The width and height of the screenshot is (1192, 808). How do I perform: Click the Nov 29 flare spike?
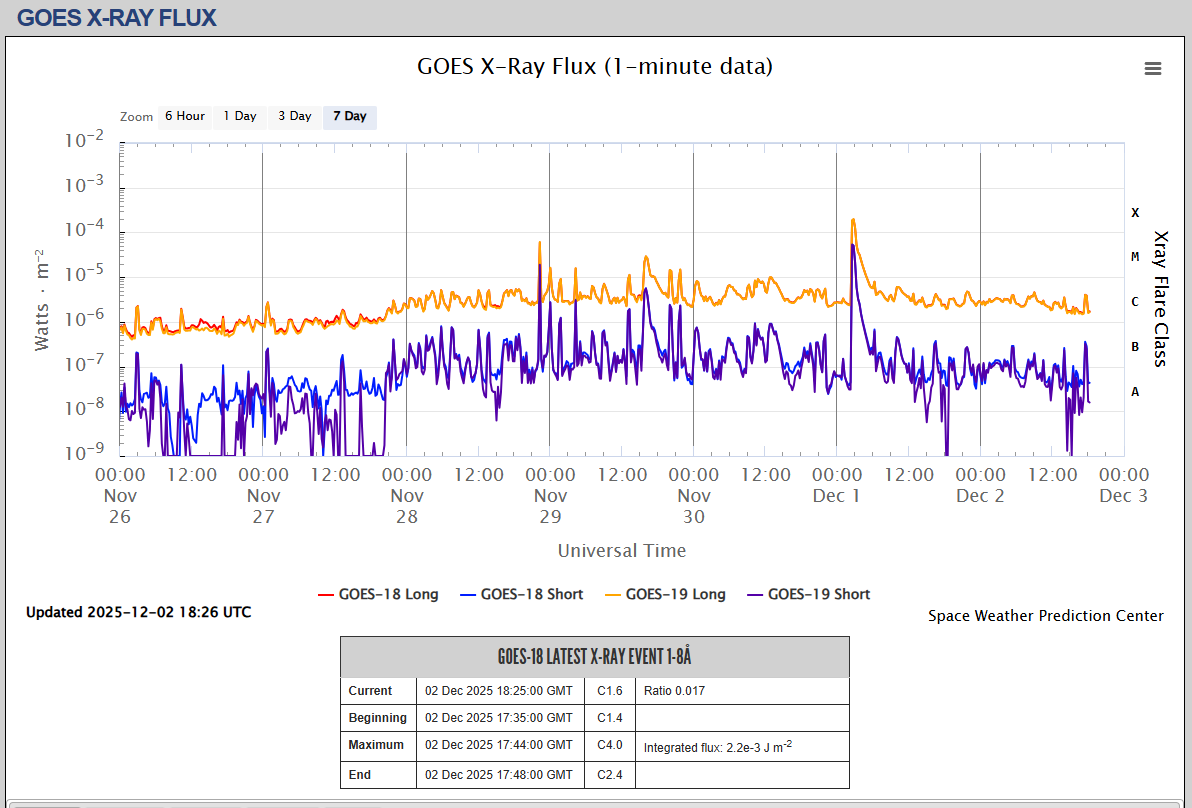[540, 243]
